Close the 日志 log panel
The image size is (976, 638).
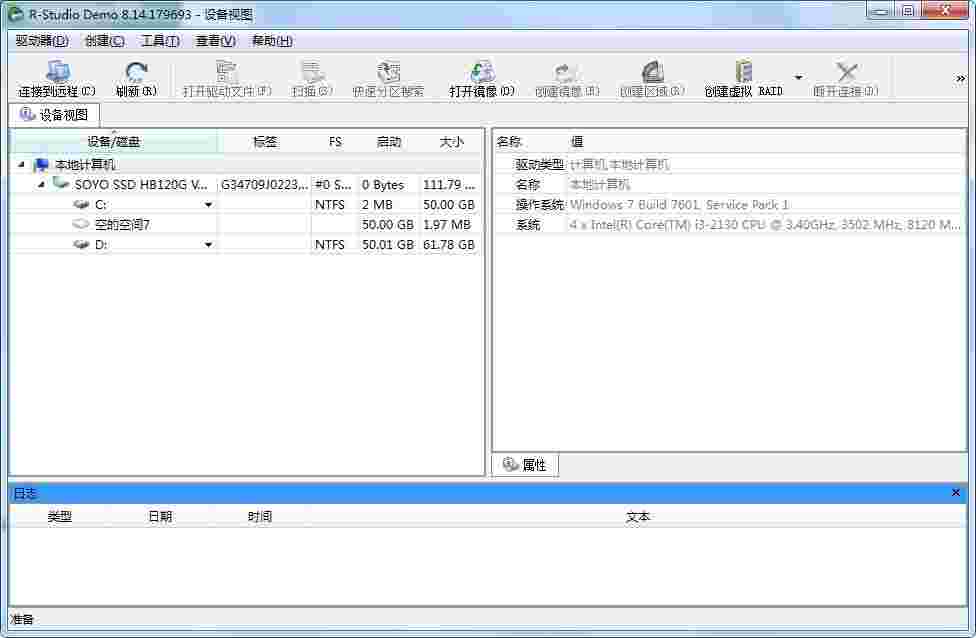[955, 492]
